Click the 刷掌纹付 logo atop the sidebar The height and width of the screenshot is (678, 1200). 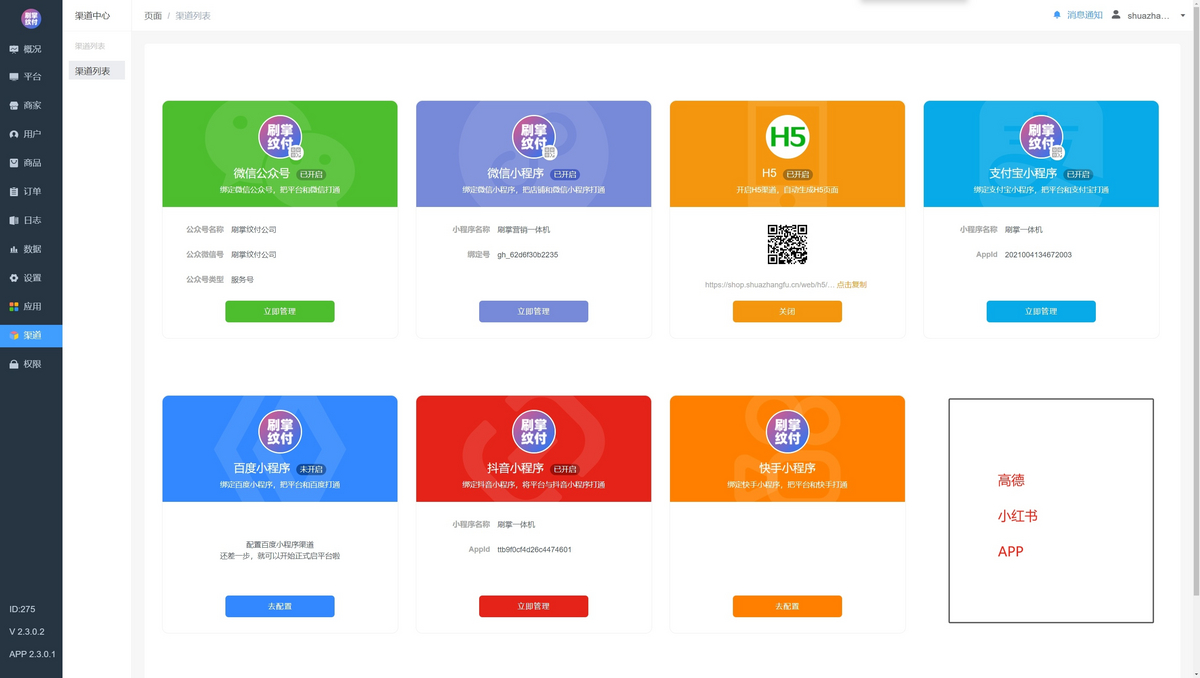coord(31,18)
